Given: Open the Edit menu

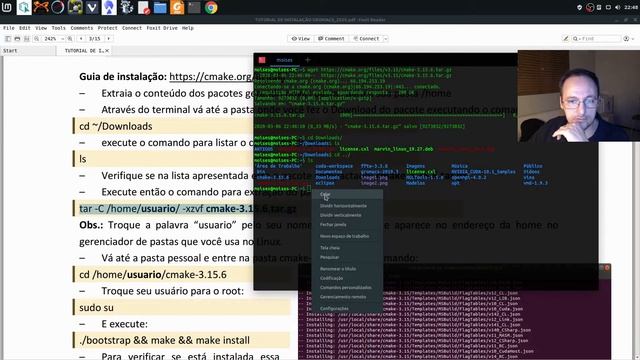Looking at the screenshot, I should coord(24,28).
